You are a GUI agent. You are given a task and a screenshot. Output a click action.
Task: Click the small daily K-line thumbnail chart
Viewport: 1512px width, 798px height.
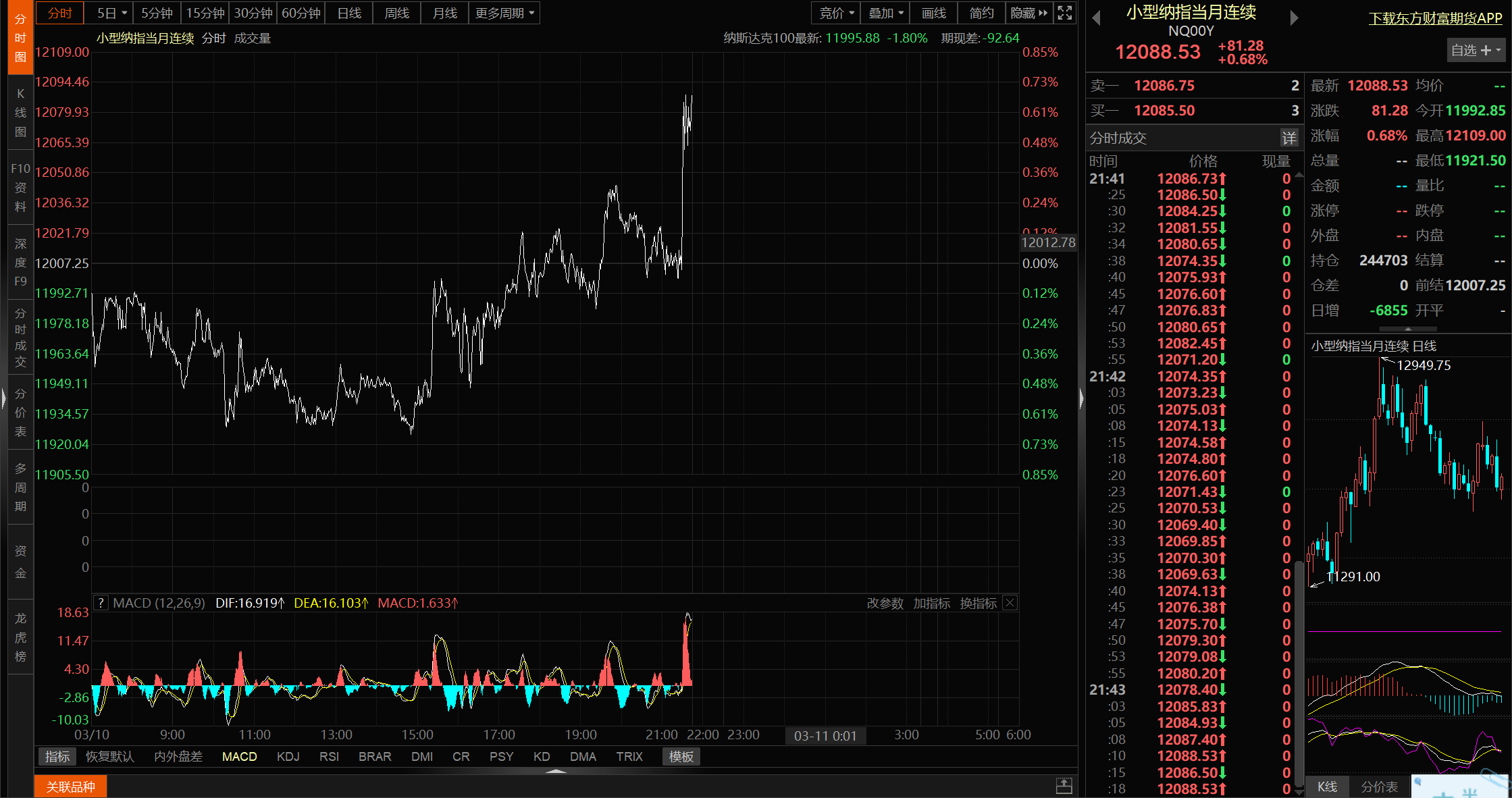coord(1407,473)
